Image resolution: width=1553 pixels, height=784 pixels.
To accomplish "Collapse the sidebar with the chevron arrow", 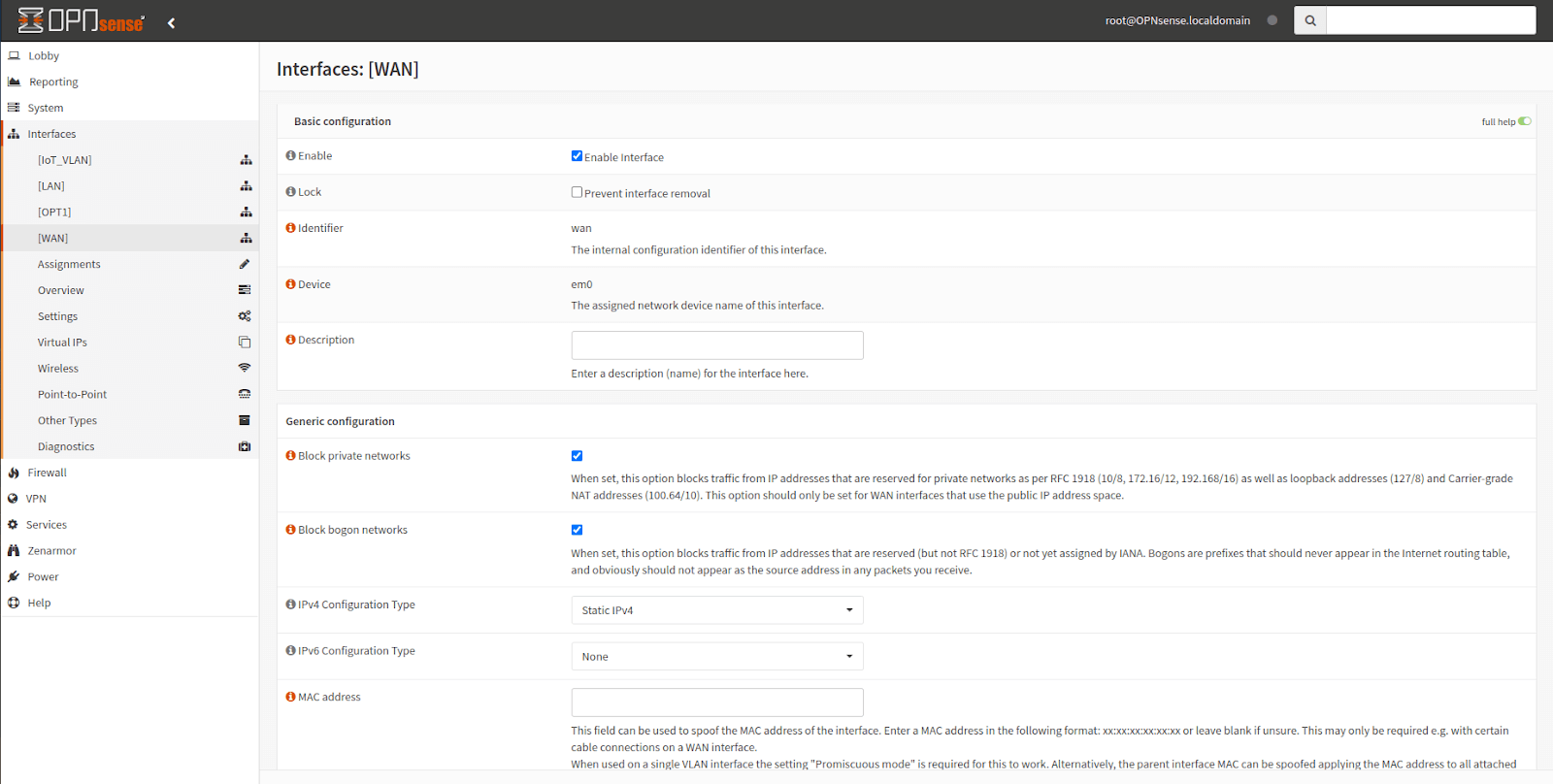I will 172,22.
